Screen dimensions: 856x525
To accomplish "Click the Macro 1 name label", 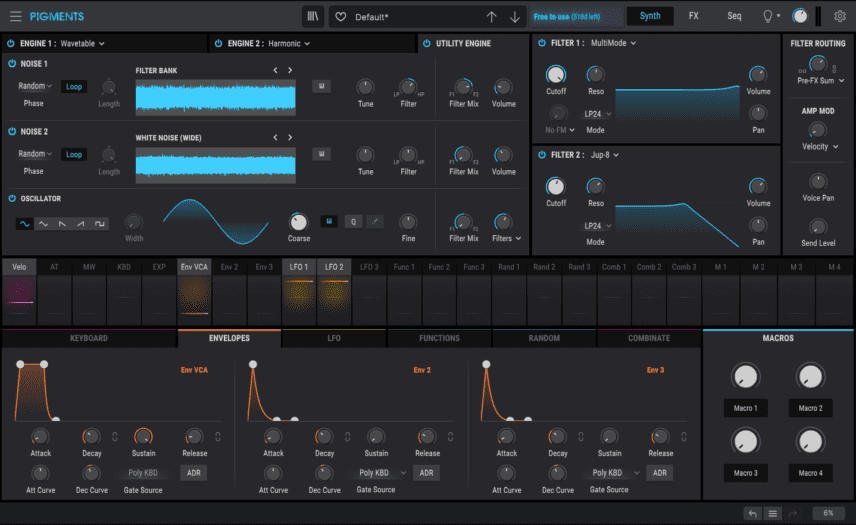I will click(x=745, y=408).
